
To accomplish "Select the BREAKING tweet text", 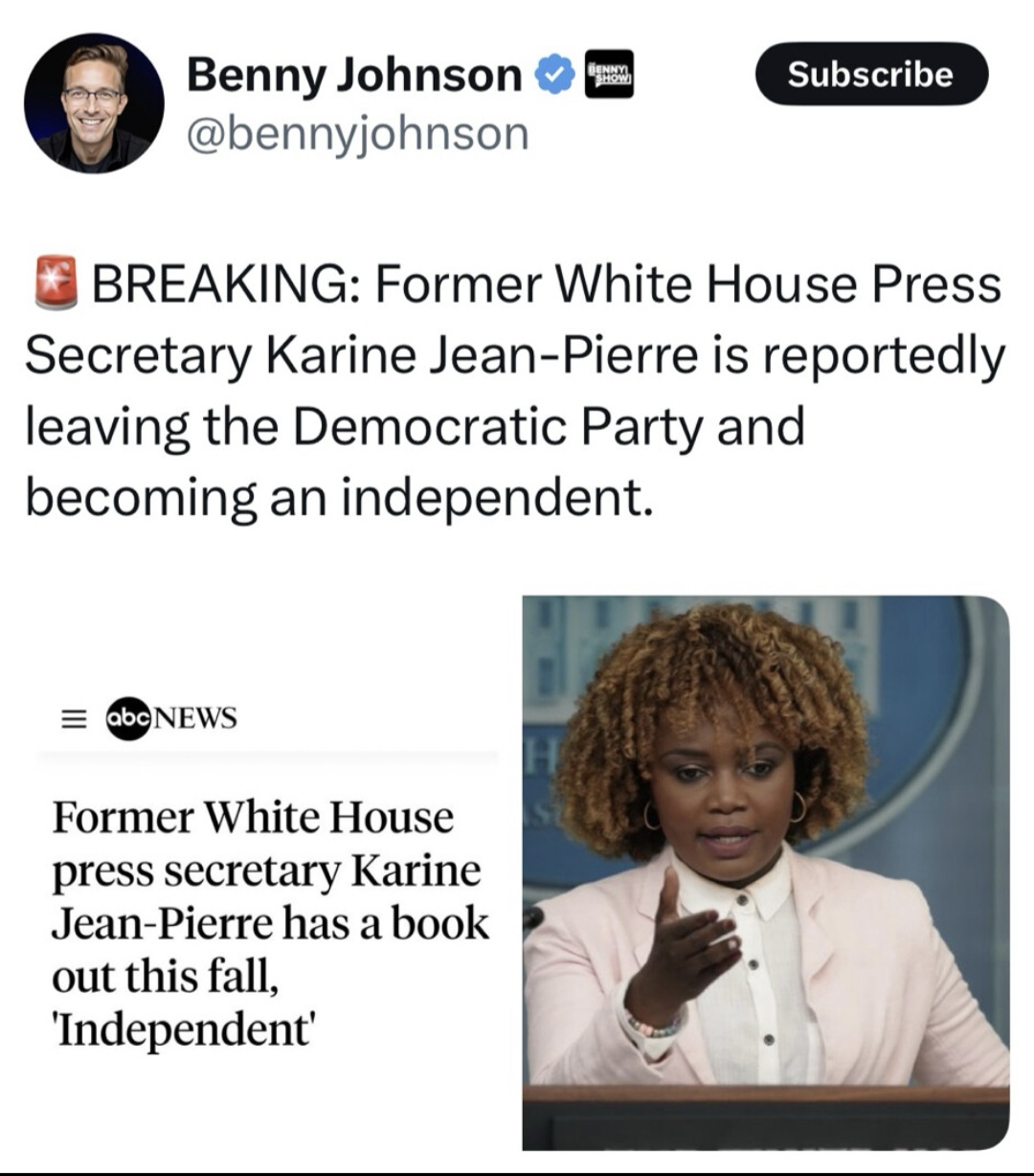I will 515,390.
